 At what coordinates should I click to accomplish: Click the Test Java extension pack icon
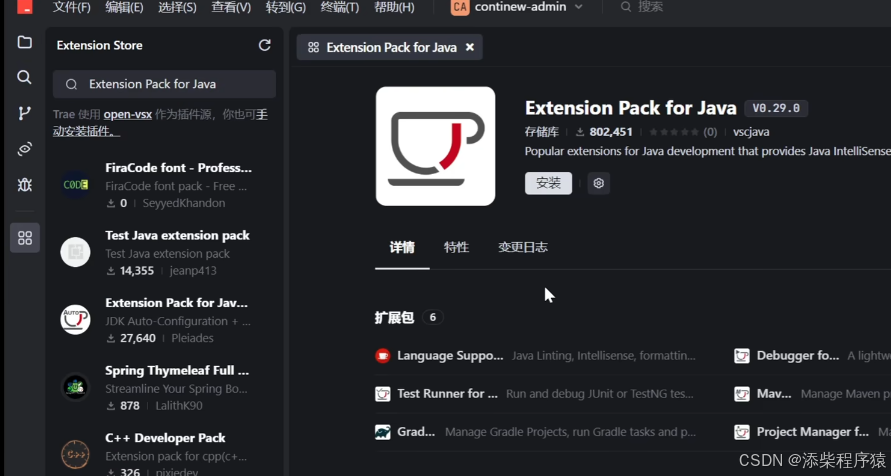click(75, 252)
